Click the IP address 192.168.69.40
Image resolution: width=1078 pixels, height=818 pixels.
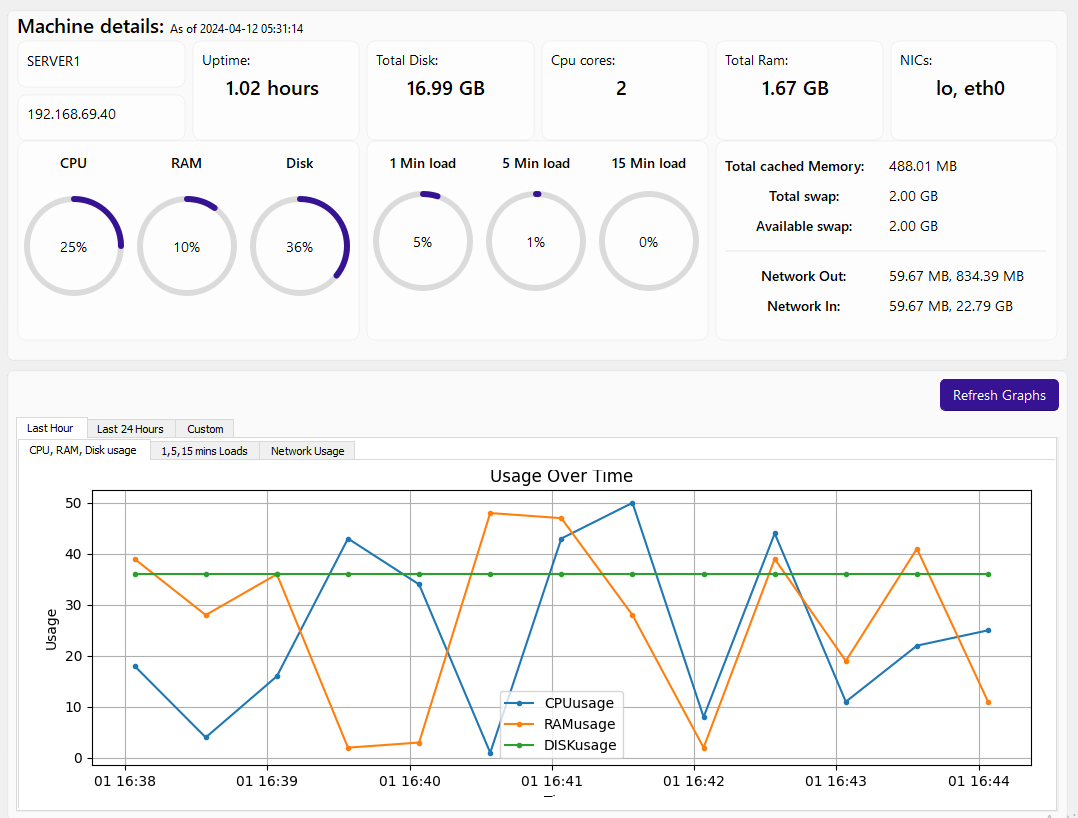pos(72,114)
